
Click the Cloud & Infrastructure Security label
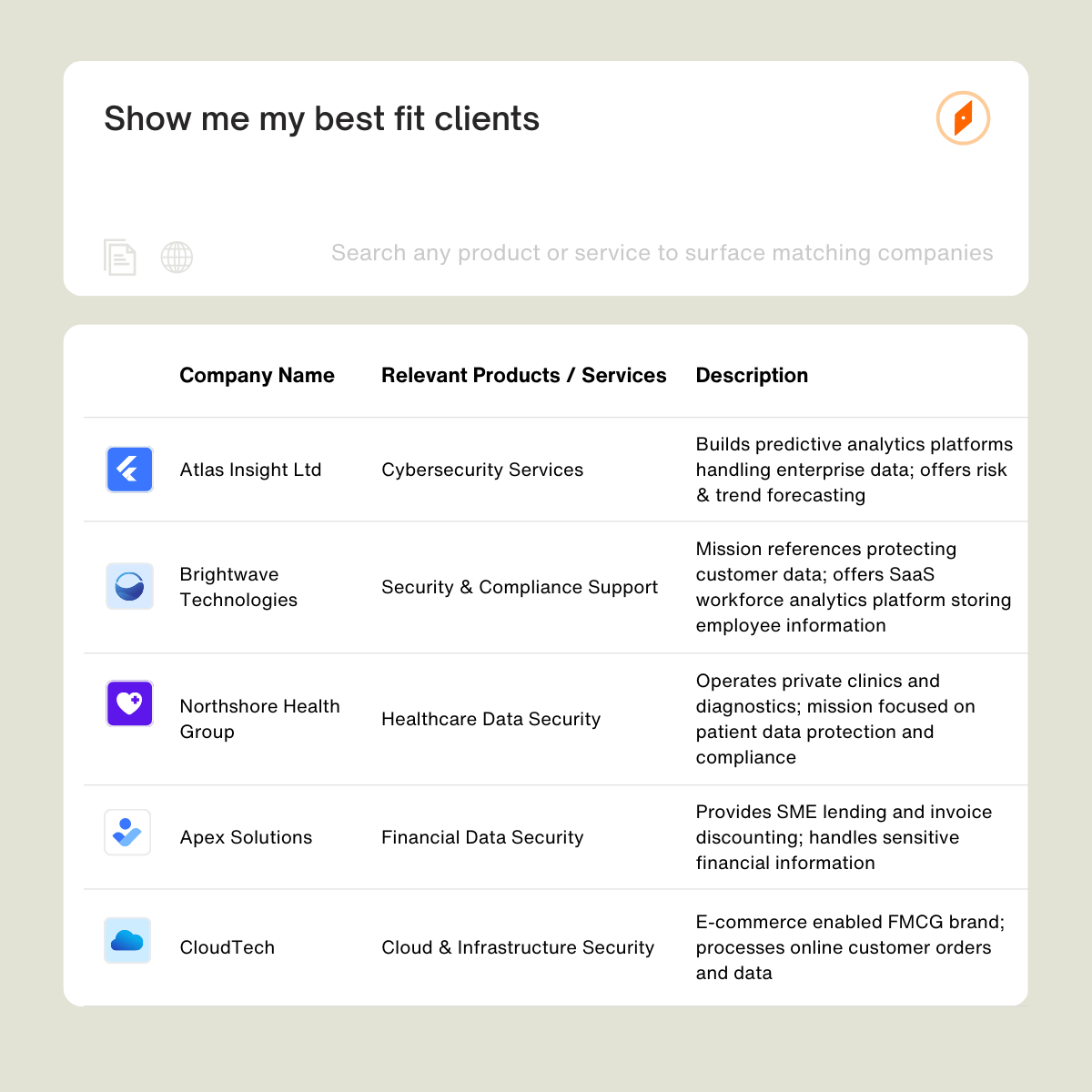518,947
